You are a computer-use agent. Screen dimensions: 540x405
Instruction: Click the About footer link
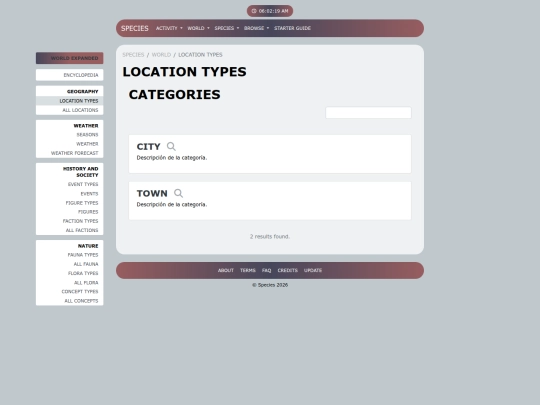(226, 271)
